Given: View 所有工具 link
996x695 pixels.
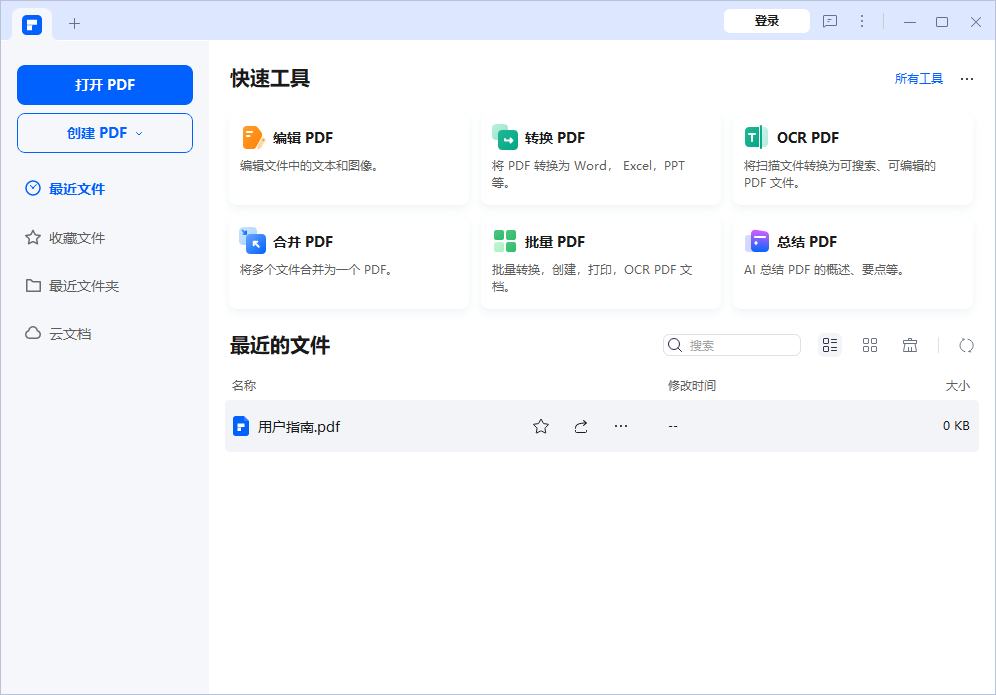Looking at the screenshot, I should (918, 78).
